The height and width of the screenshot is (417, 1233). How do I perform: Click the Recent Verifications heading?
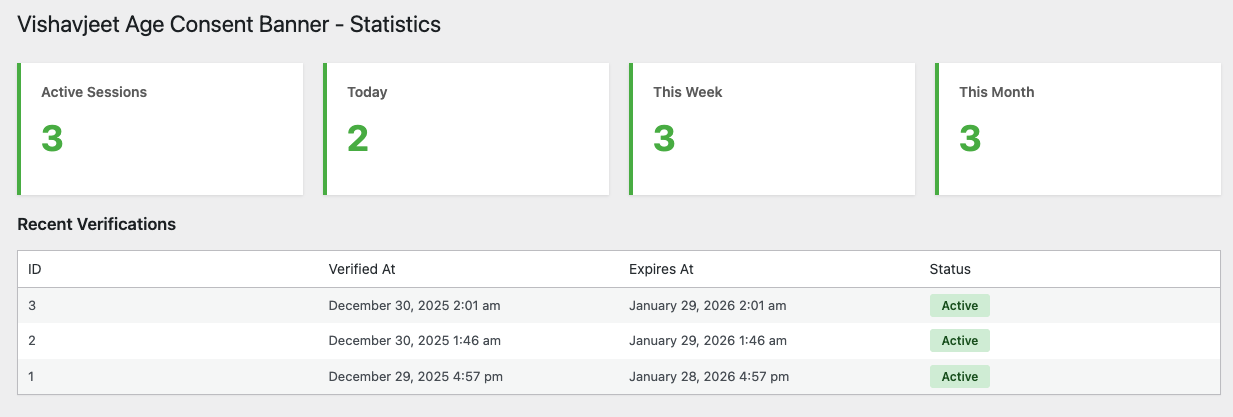(x=97, y=224)
